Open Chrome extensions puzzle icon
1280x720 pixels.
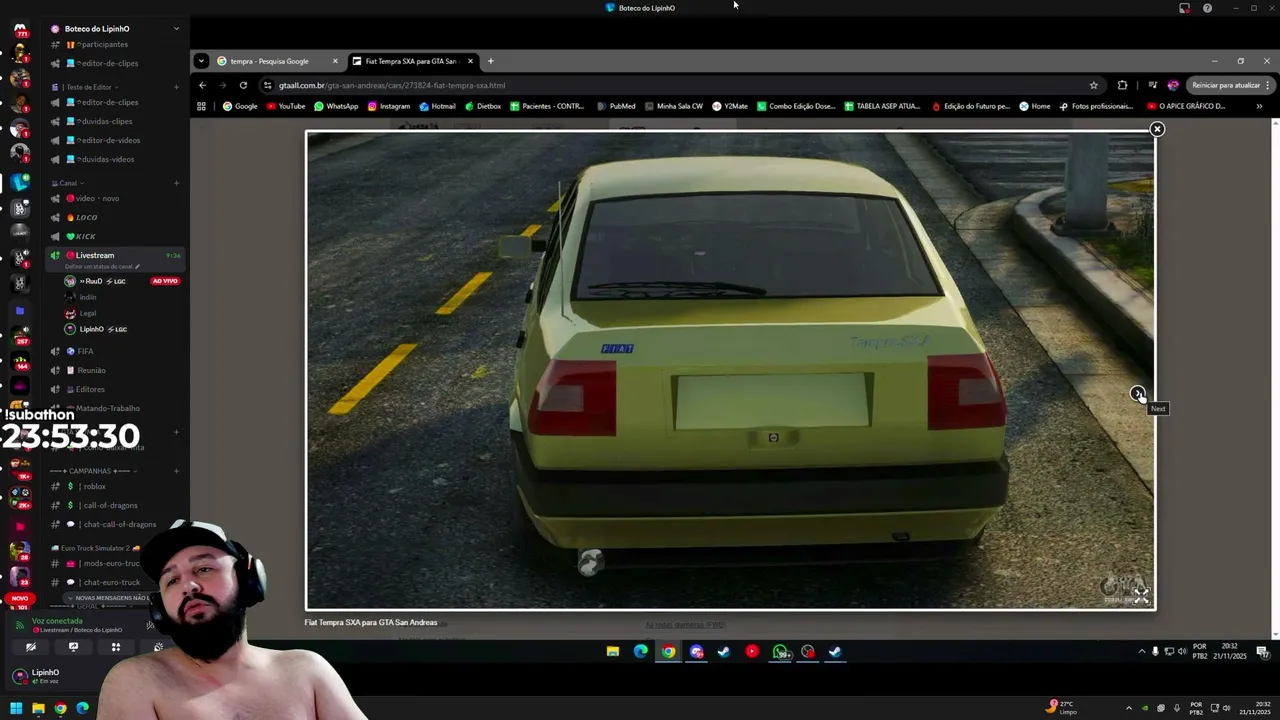point(1122,85)
